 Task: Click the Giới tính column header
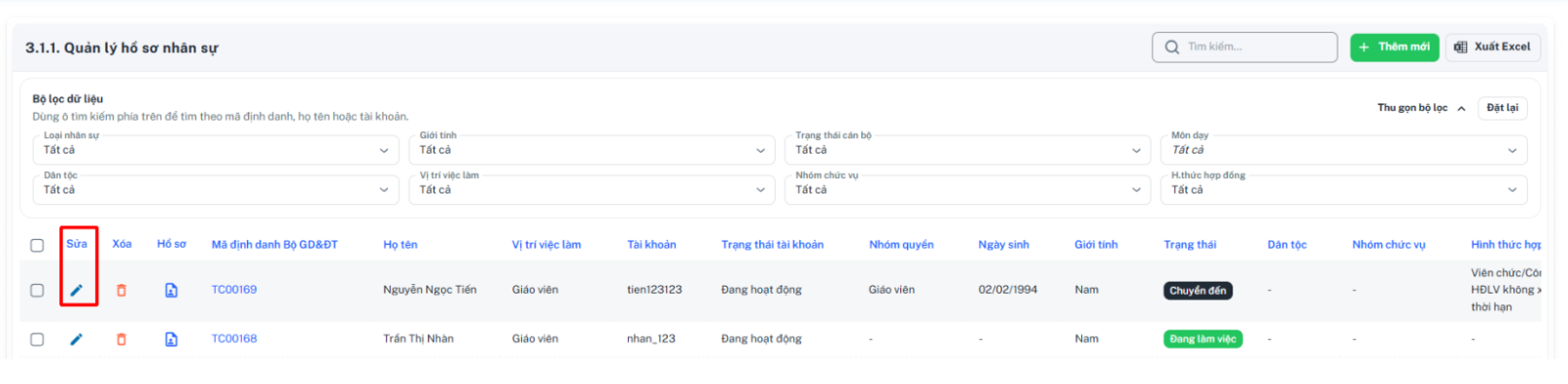[x=1097, y=245]
